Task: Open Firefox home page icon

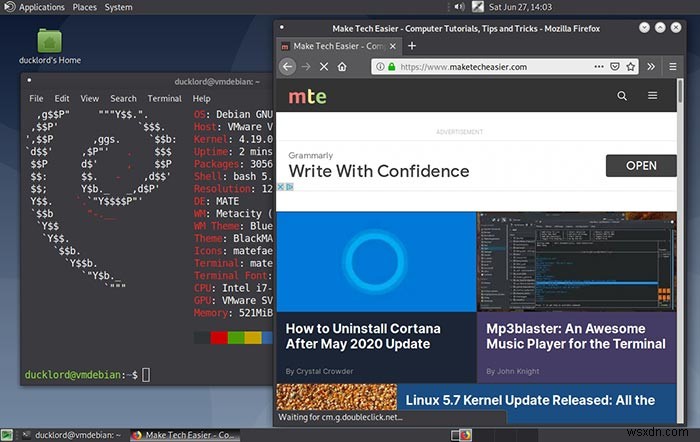Action: (x=342, y=67)
